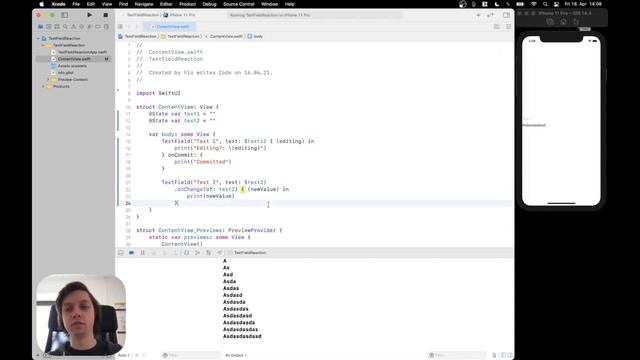
Task: Open the Report navigator icon
Action: (107, 27)
